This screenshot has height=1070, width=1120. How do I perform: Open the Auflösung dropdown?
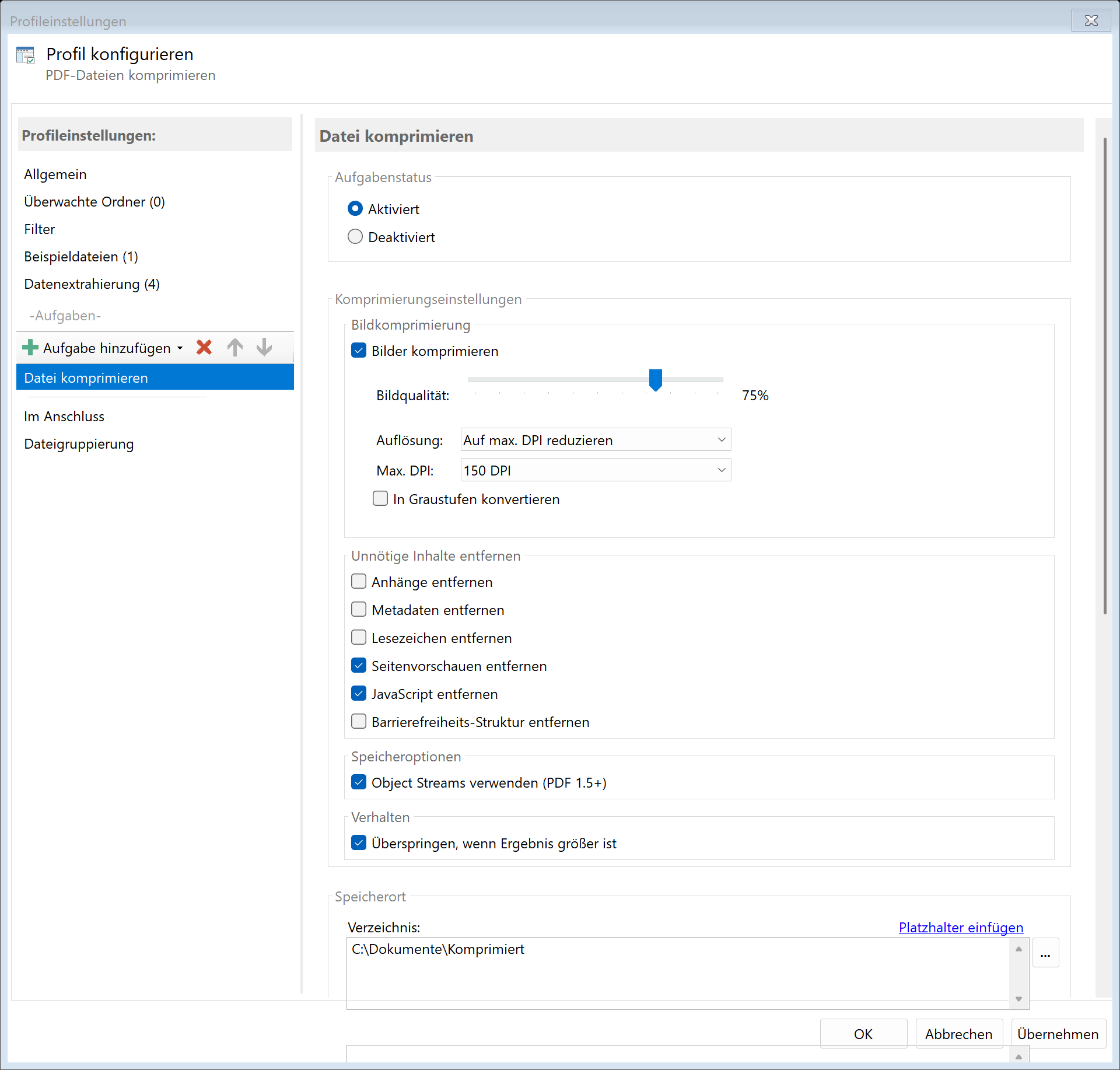[596, 440]
